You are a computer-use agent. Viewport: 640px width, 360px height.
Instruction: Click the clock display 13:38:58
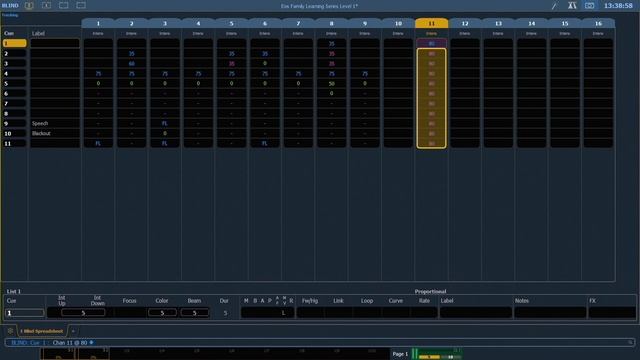coord(618,6)
